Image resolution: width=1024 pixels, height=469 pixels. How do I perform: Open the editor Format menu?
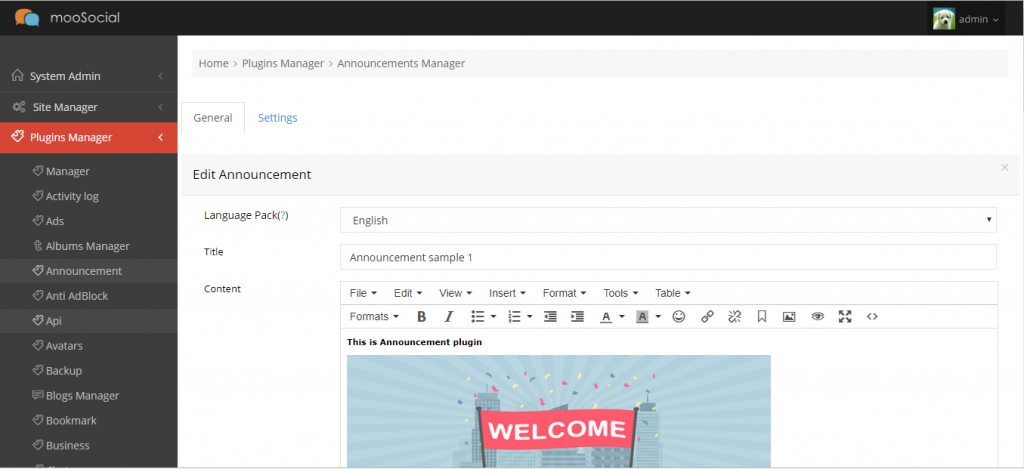[x=564, y=293]
